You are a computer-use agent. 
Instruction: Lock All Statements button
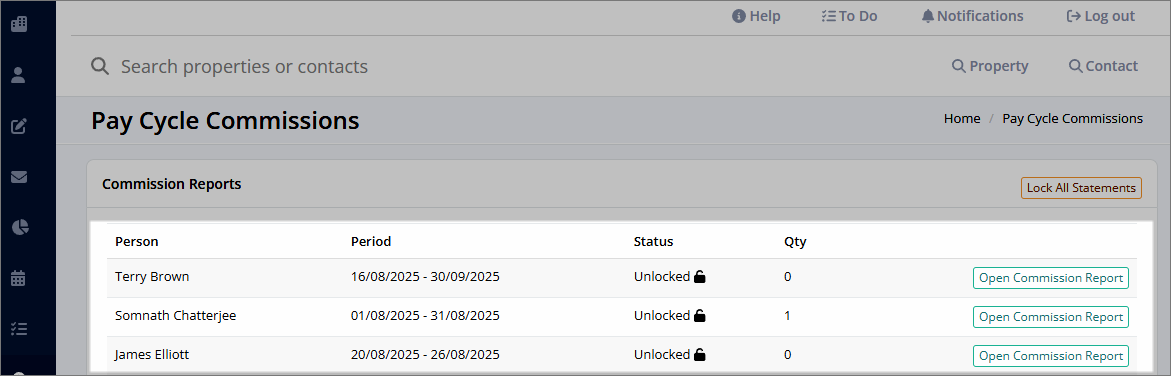[x=1081, y=188]
